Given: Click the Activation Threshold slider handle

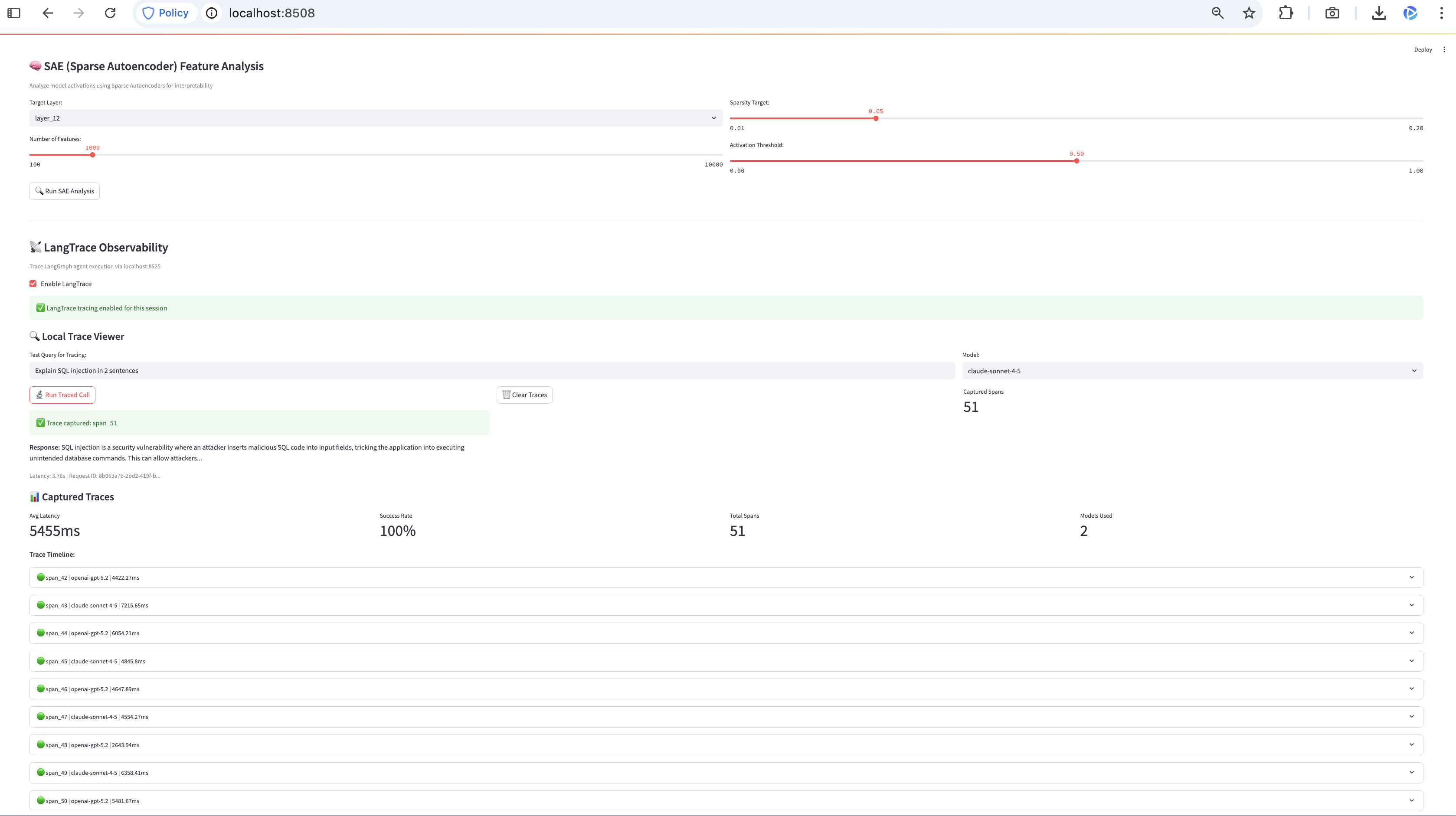Looking at the screenshot, I should click(x=1077, y=161).
